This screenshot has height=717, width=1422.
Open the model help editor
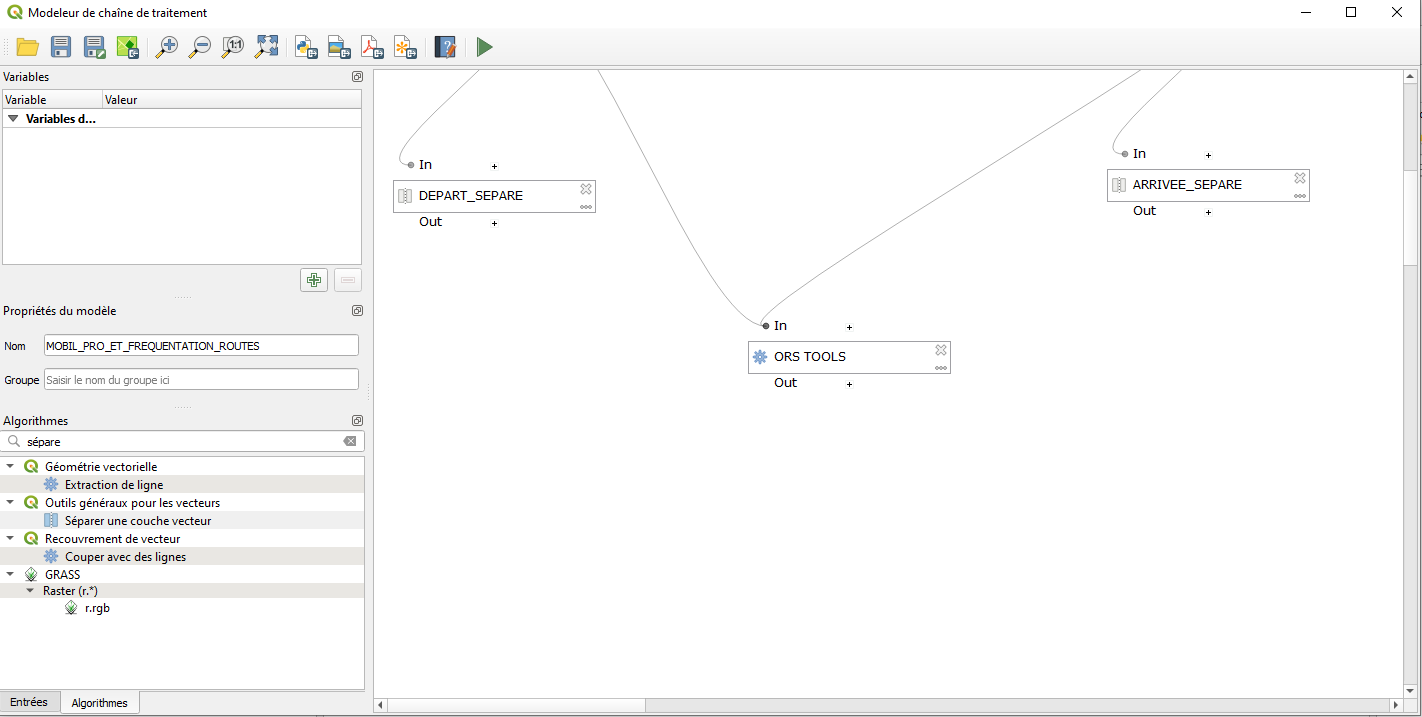point(445,47)
